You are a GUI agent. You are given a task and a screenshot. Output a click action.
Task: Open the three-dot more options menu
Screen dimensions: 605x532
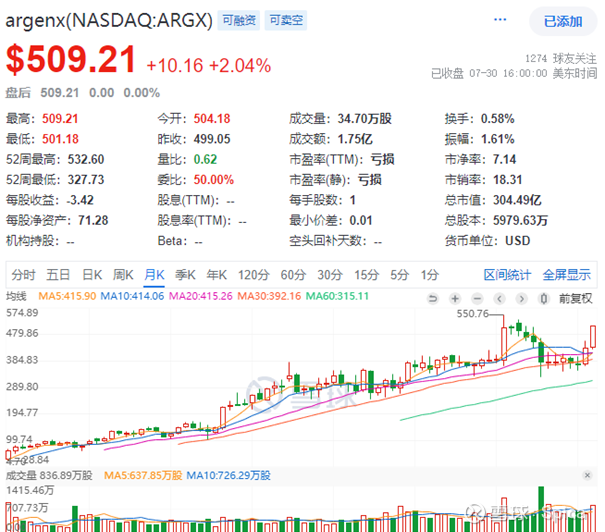tap(500, 20)
